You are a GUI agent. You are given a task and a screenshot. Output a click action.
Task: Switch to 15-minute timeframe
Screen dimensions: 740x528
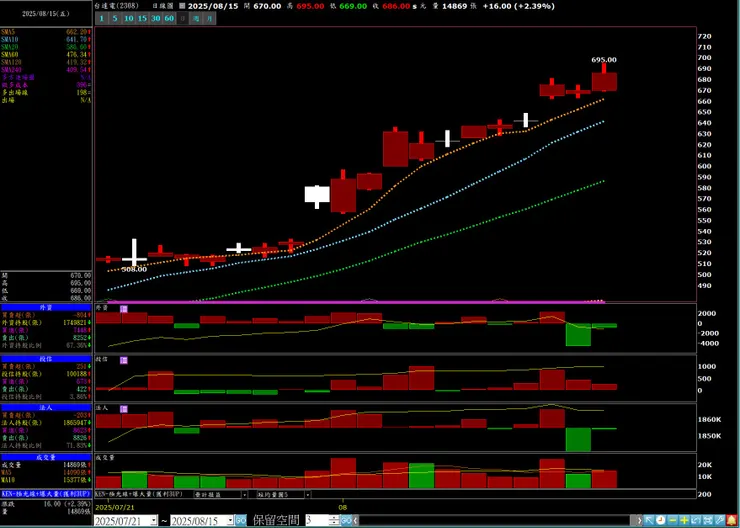[x=142, y=18]
